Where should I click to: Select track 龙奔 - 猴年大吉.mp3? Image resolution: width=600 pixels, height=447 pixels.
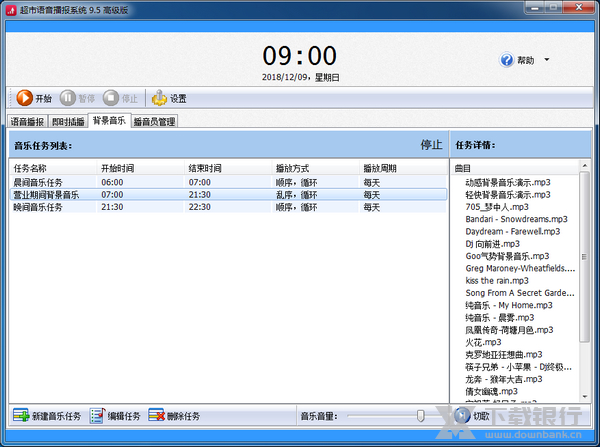504,379
